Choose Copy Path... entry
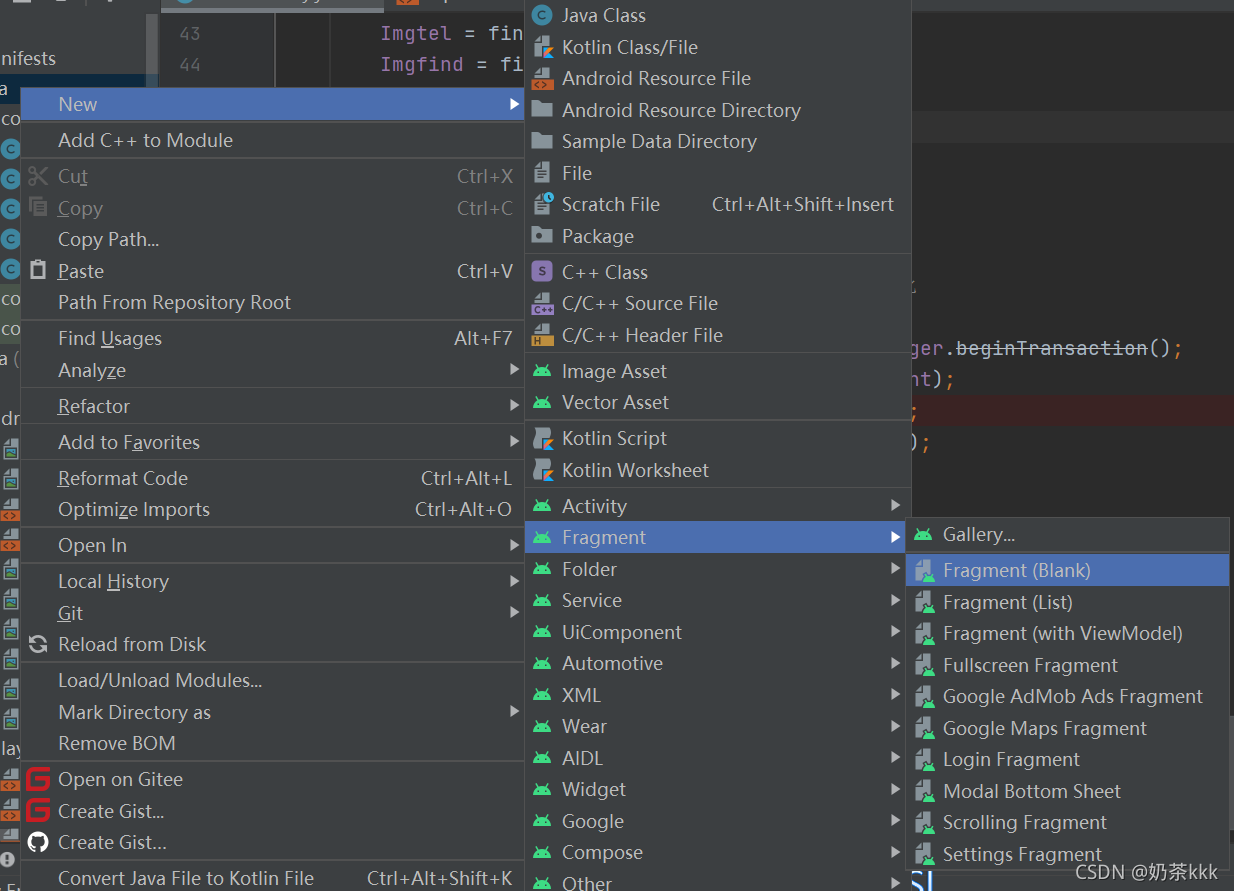 pos(272,239)
